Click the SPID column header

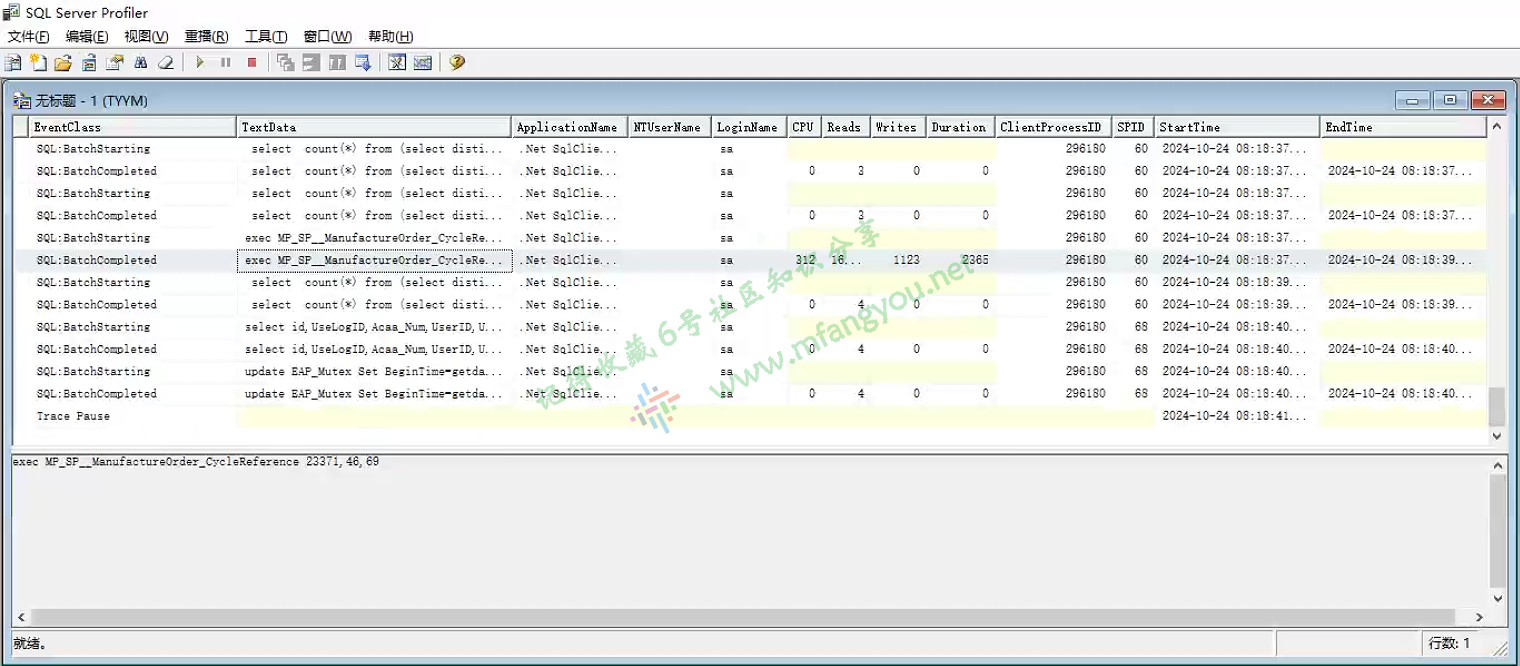point(1134,127)
